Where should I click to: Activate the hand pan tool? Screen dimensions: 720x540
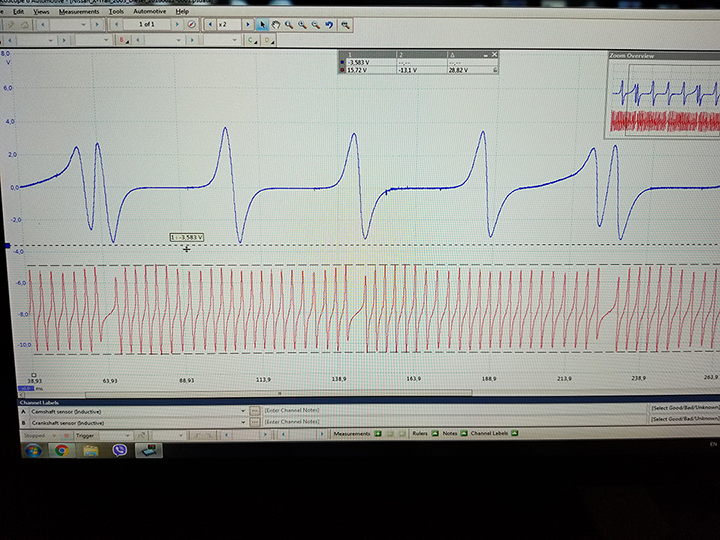click(x=276, y=24)
